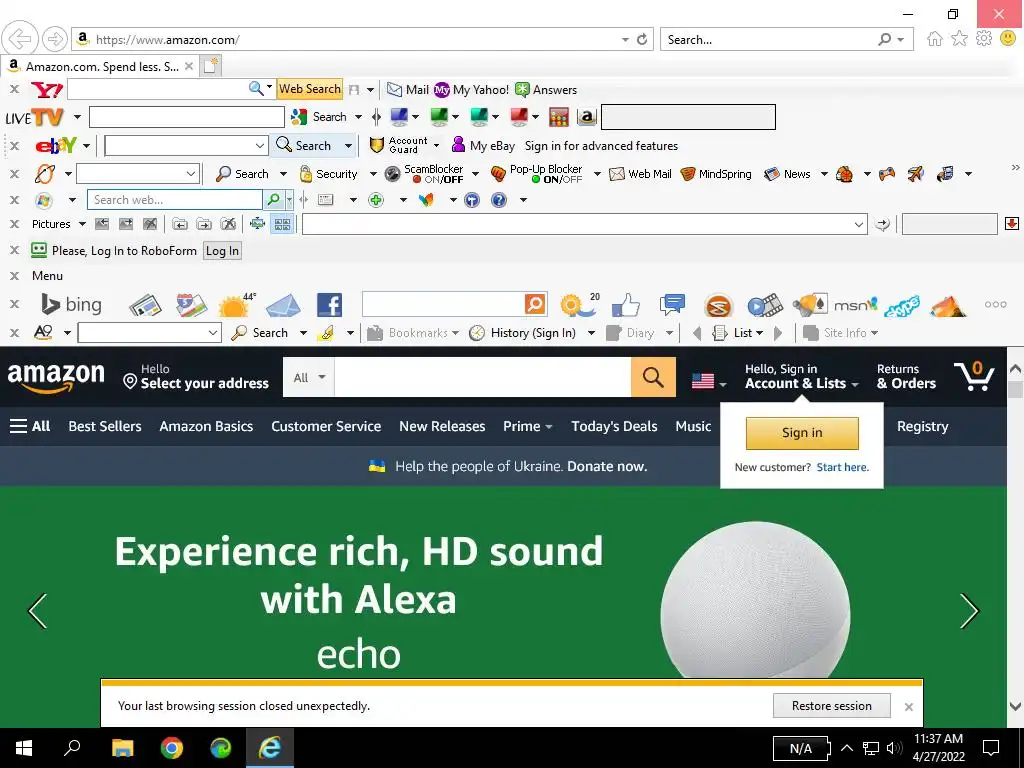Expand the eBay search combo box
Screen dimensions: 1024x768
259,146
